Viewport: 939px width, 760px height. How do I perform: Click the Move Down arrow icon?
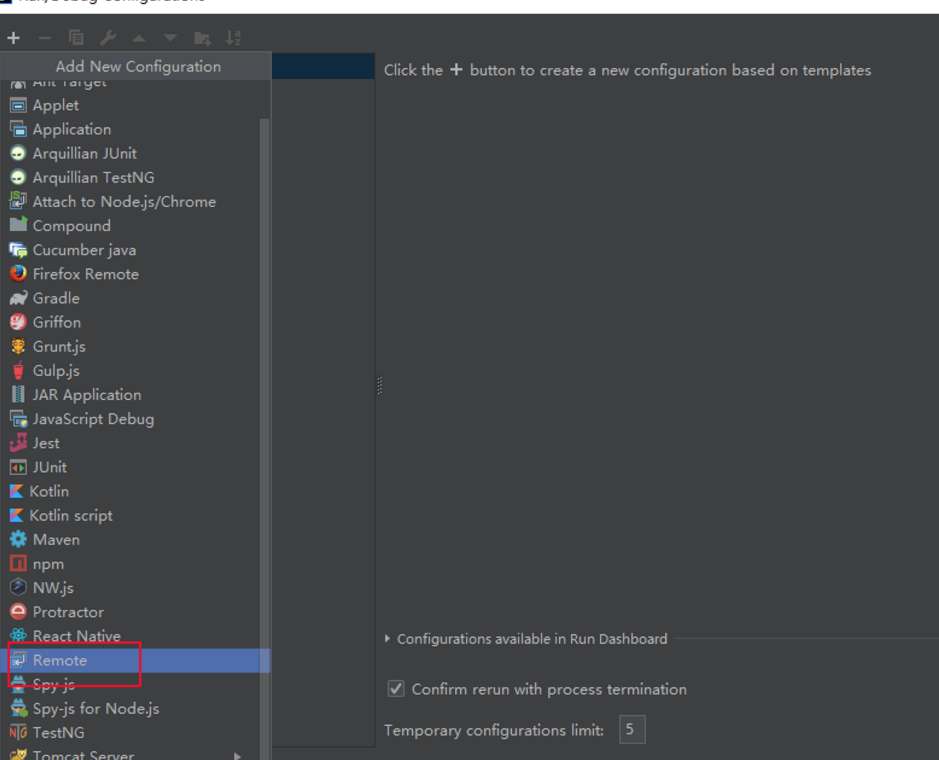click(x=171, y=38)
